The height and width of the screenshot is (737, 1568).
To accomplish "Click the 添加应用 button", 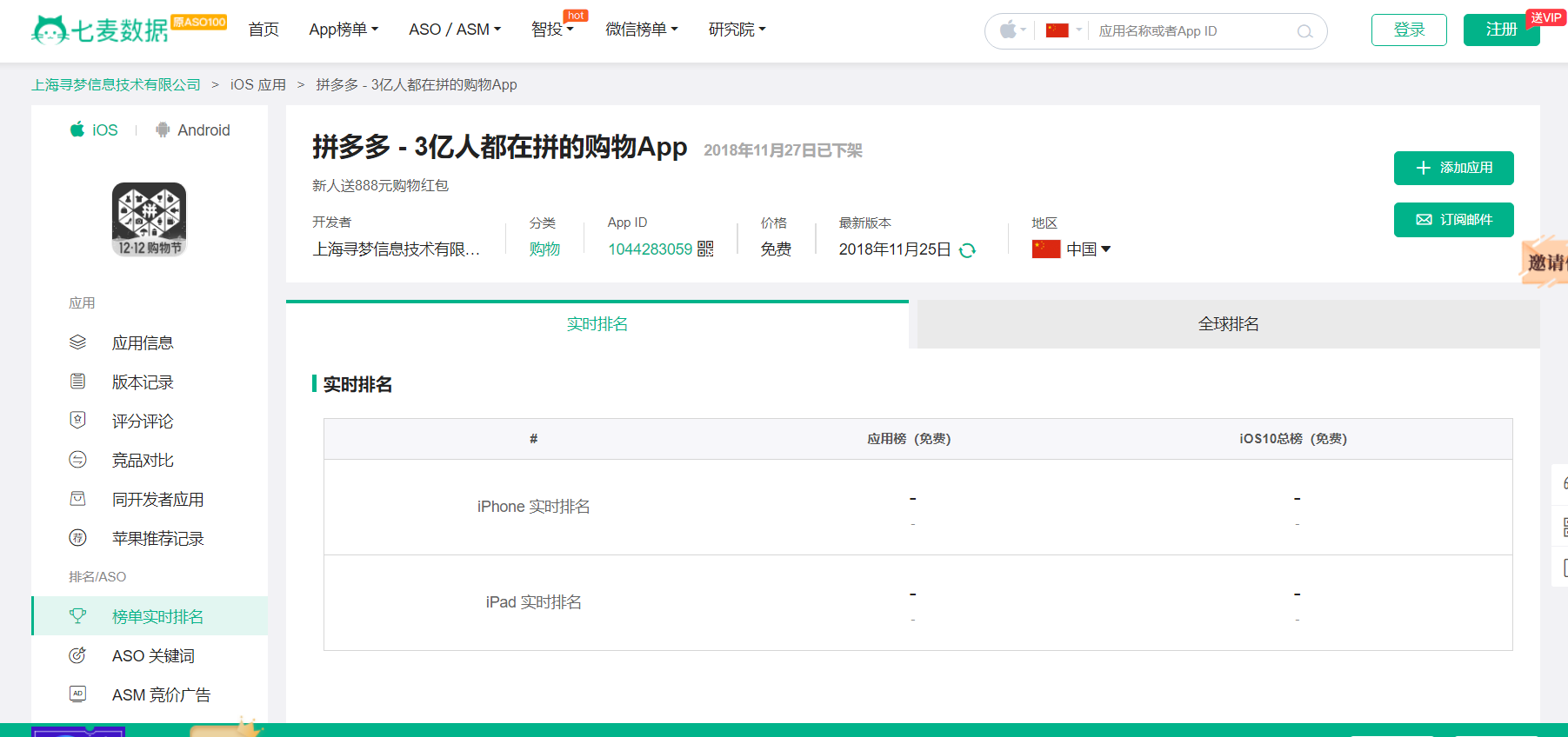I will pyautogui.click(x=1453, y=168).
